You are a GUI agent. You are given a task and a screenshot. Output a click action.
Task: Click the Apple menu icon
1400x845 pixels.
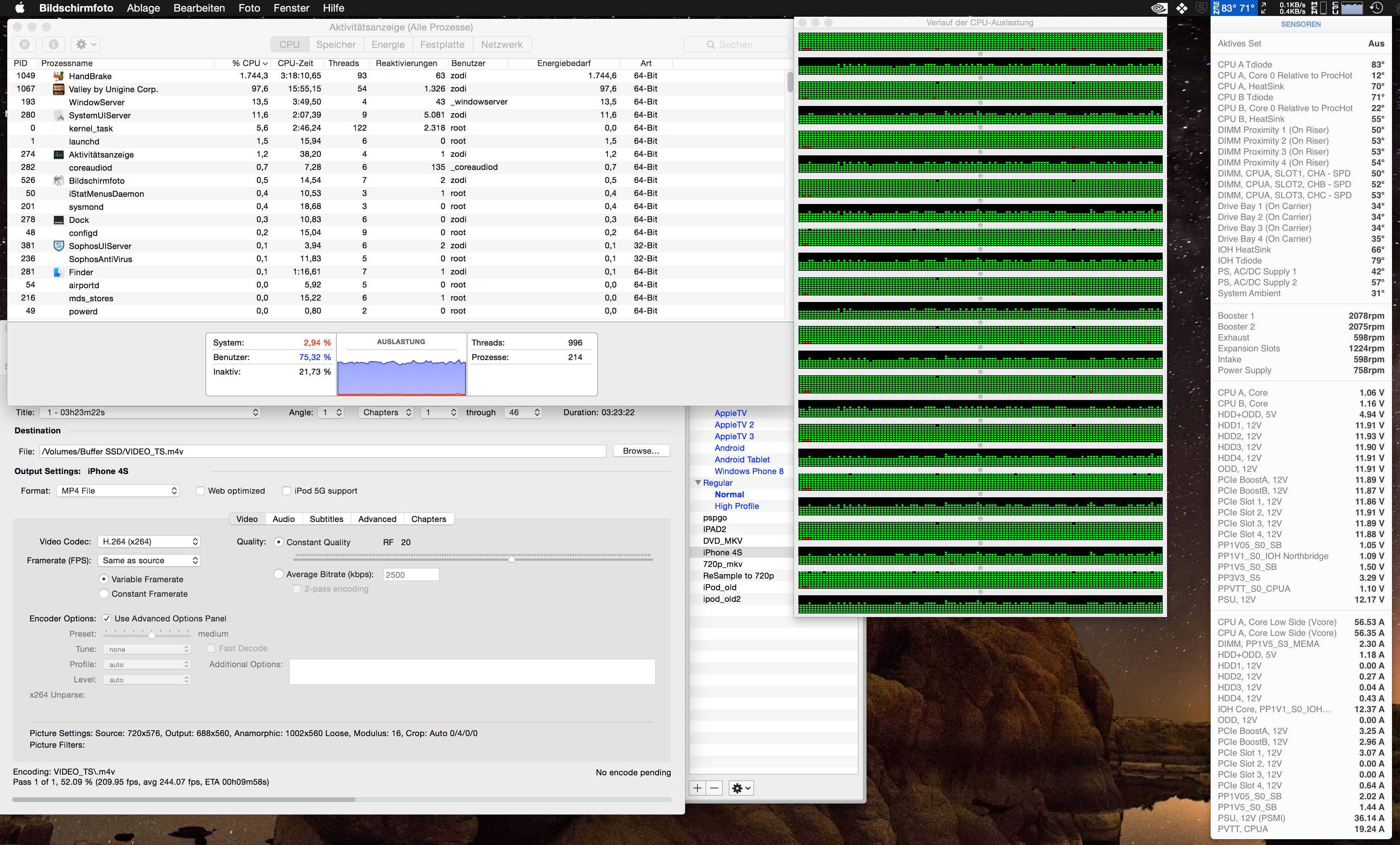[x=19, y=8]
